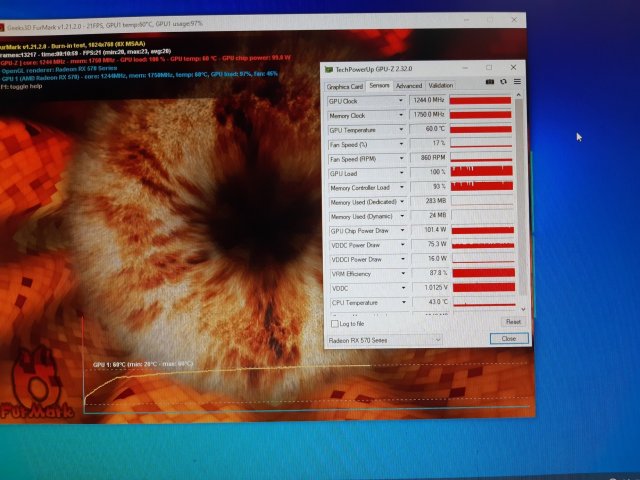
Task: Click the 75.3 W VDDC power value
Action: 430,244
